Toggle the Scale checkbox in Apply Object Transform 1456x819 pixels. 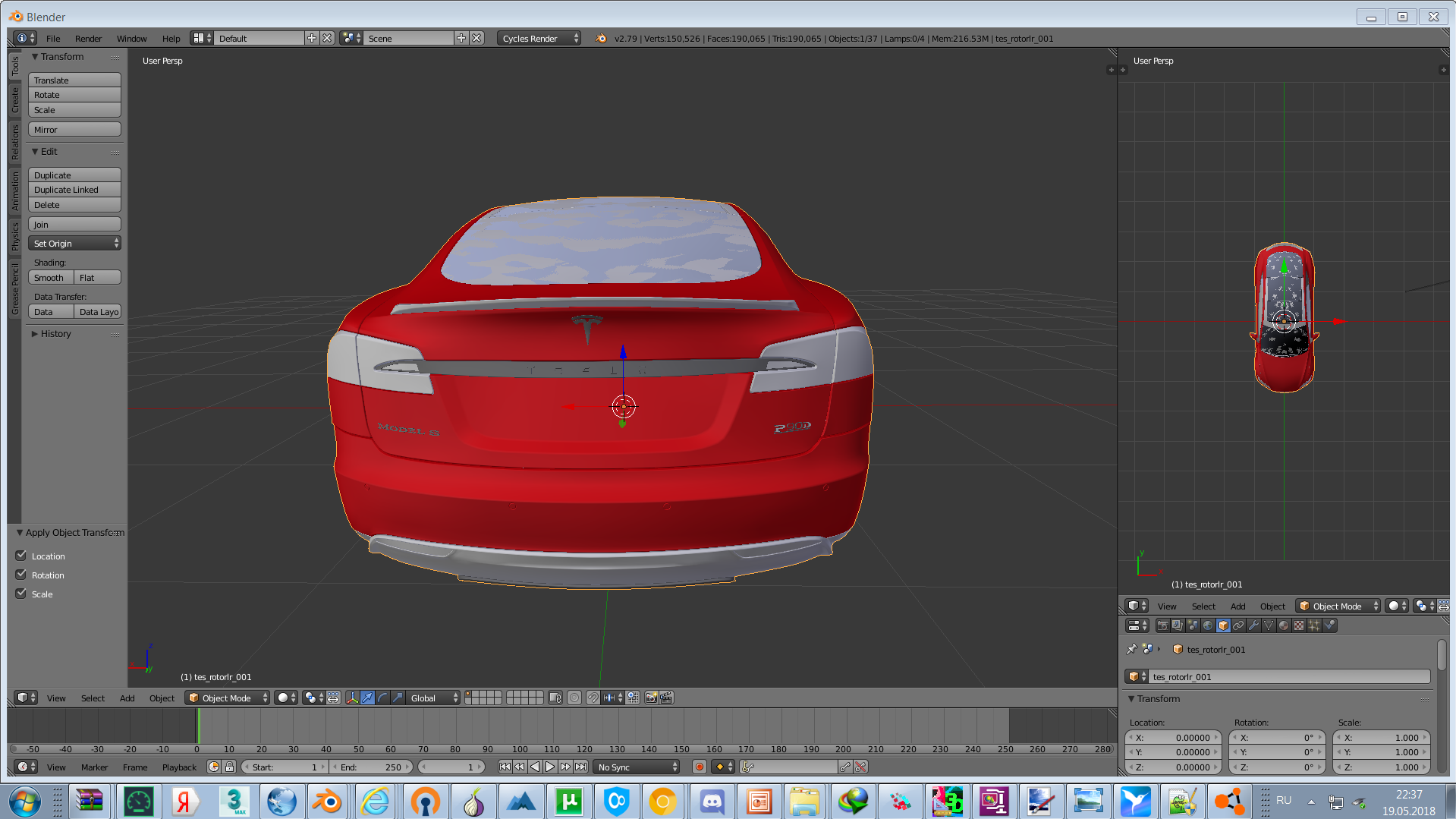[x=21, y=594]
